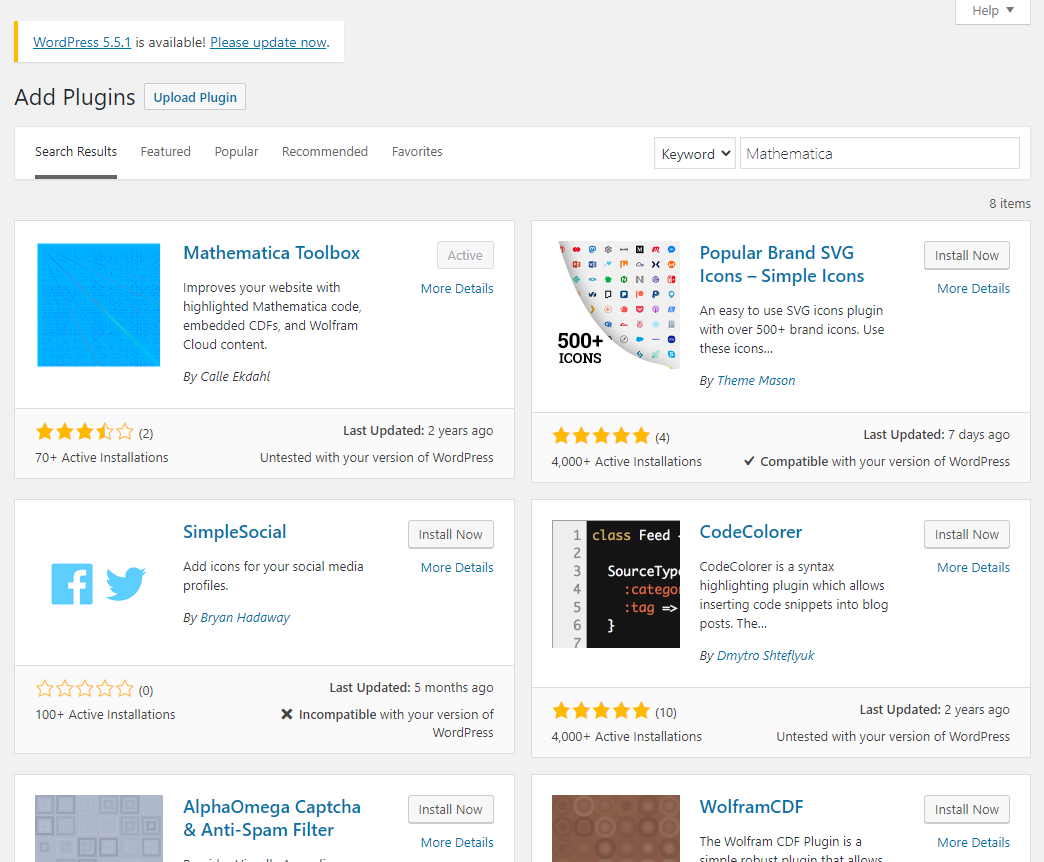Click the CodeColorer code snippet thumbnail
Image resolution: width=1044 pixels, height=862 pixels.
(616, 584)
